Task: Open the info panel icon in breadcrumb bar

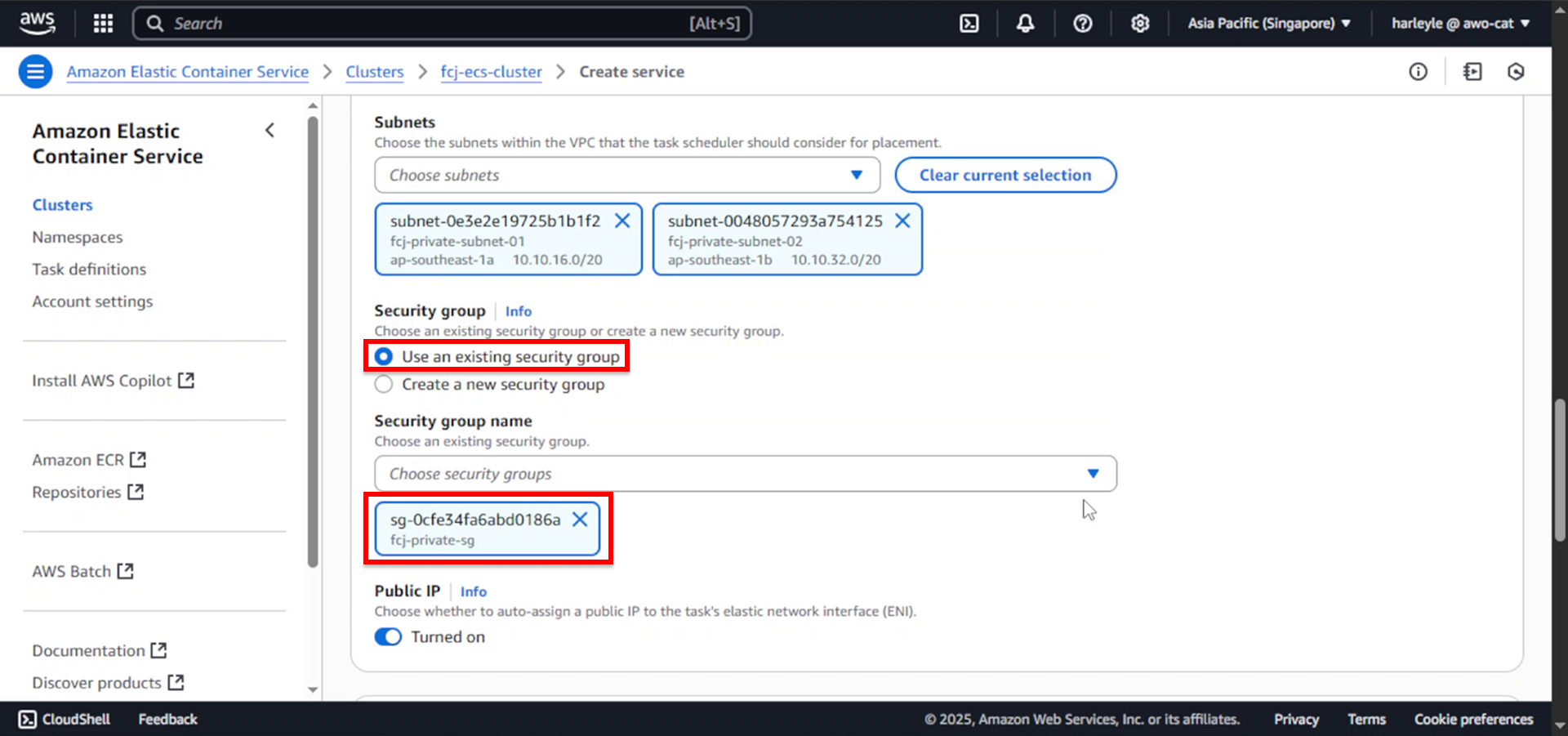Action: click(1418, 72)
